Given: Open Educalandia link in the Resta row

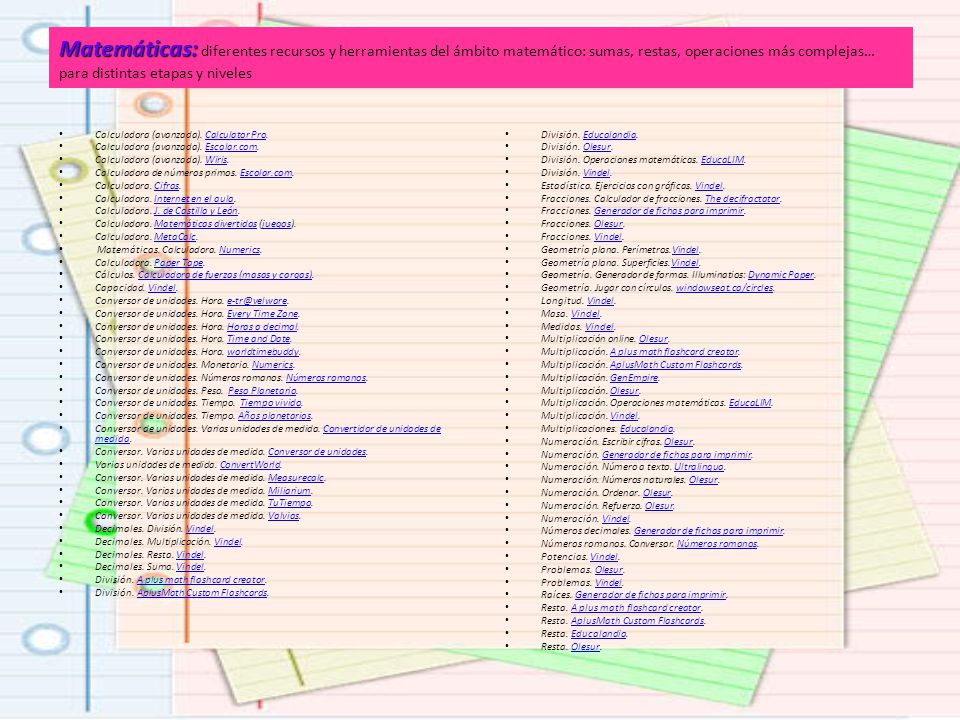Looking at the screenshot, I should tap(599, 634).
